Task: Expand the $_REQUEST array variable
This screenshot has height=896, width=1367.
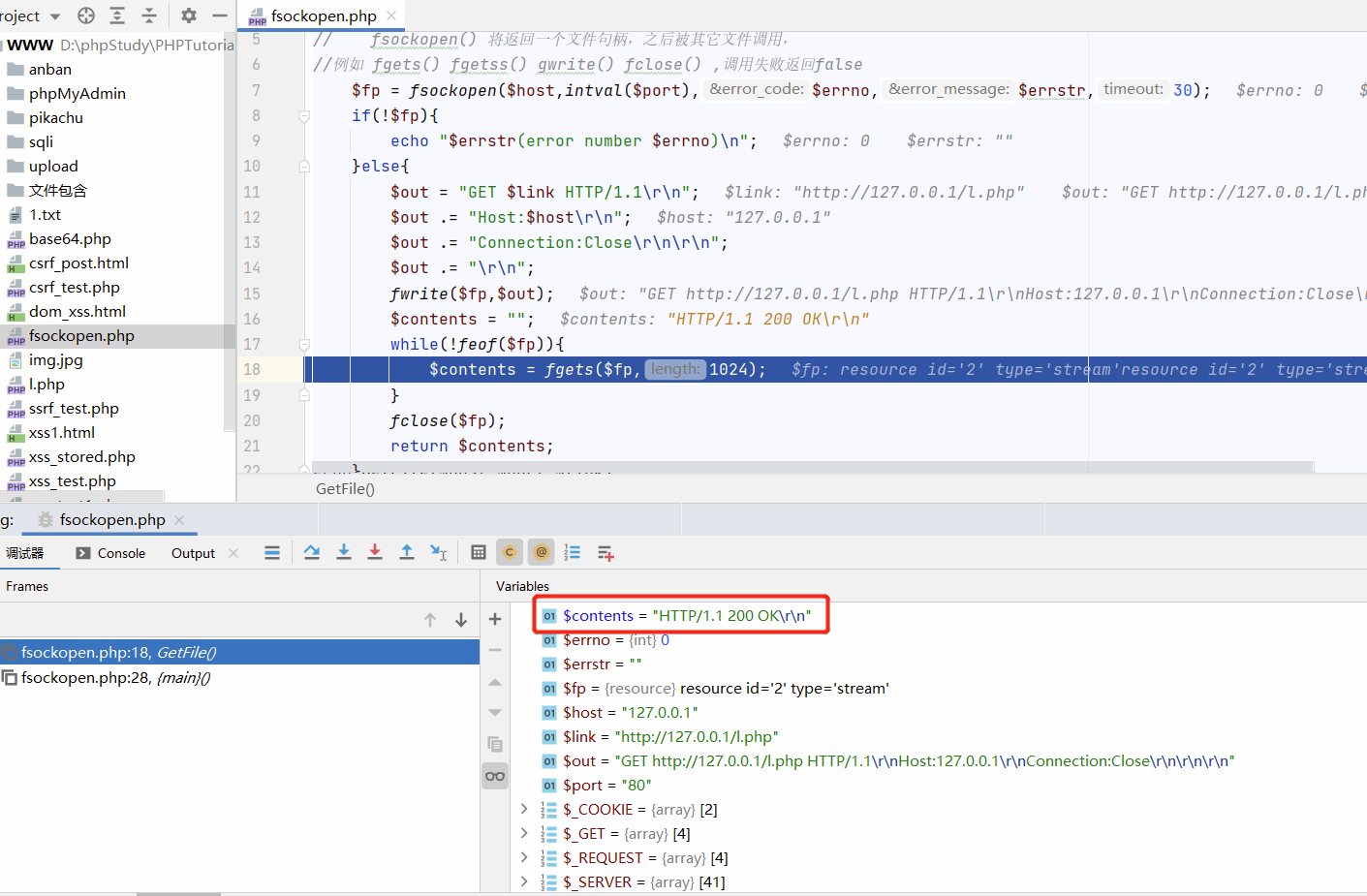Action: (524, 857)
